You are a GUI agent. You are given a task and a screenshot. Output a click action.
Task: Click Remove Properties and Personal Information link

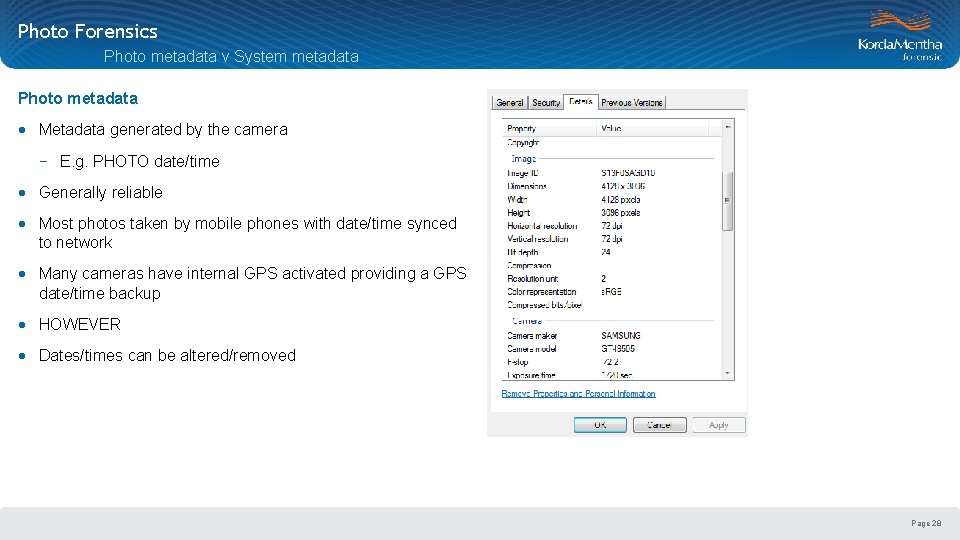tap(579, 394)
